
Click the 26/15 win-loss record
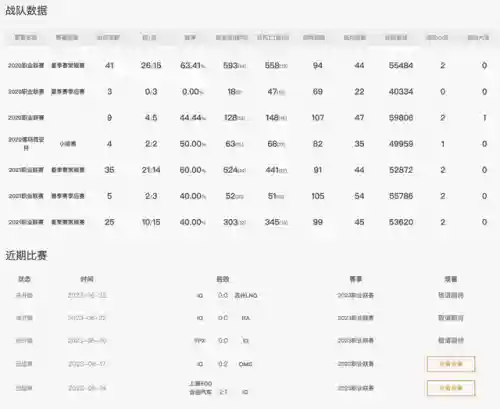click(x=151, y=65)
